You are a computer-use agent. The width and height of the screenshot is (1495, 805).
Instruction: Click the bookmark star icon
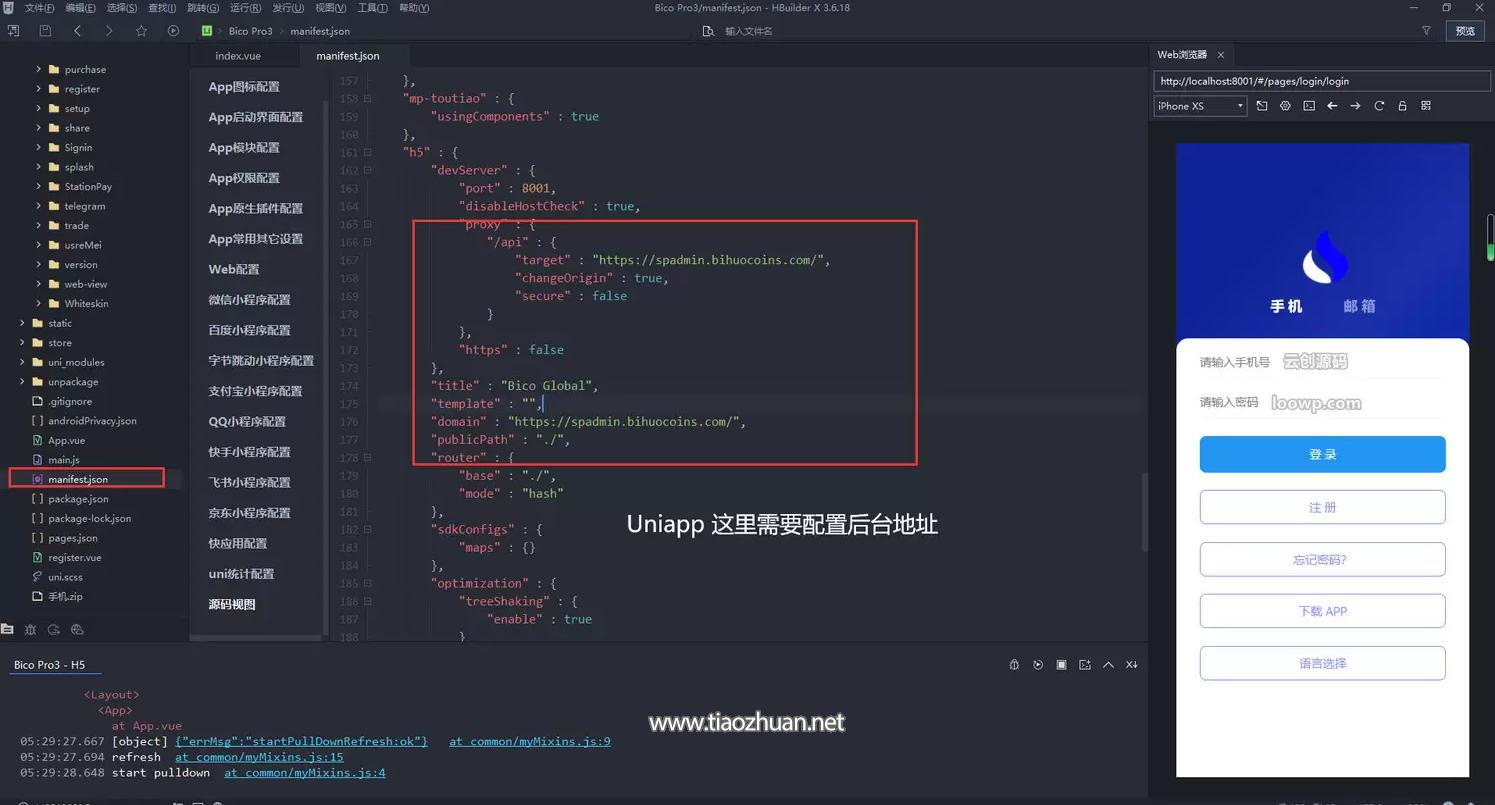[x=141, y=31]
